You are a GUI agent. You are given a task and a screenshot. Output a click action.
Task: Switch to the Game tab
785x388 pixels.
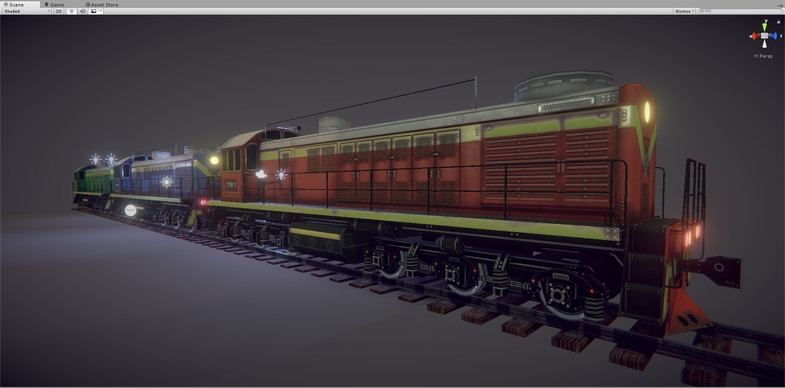coord(54,5)
